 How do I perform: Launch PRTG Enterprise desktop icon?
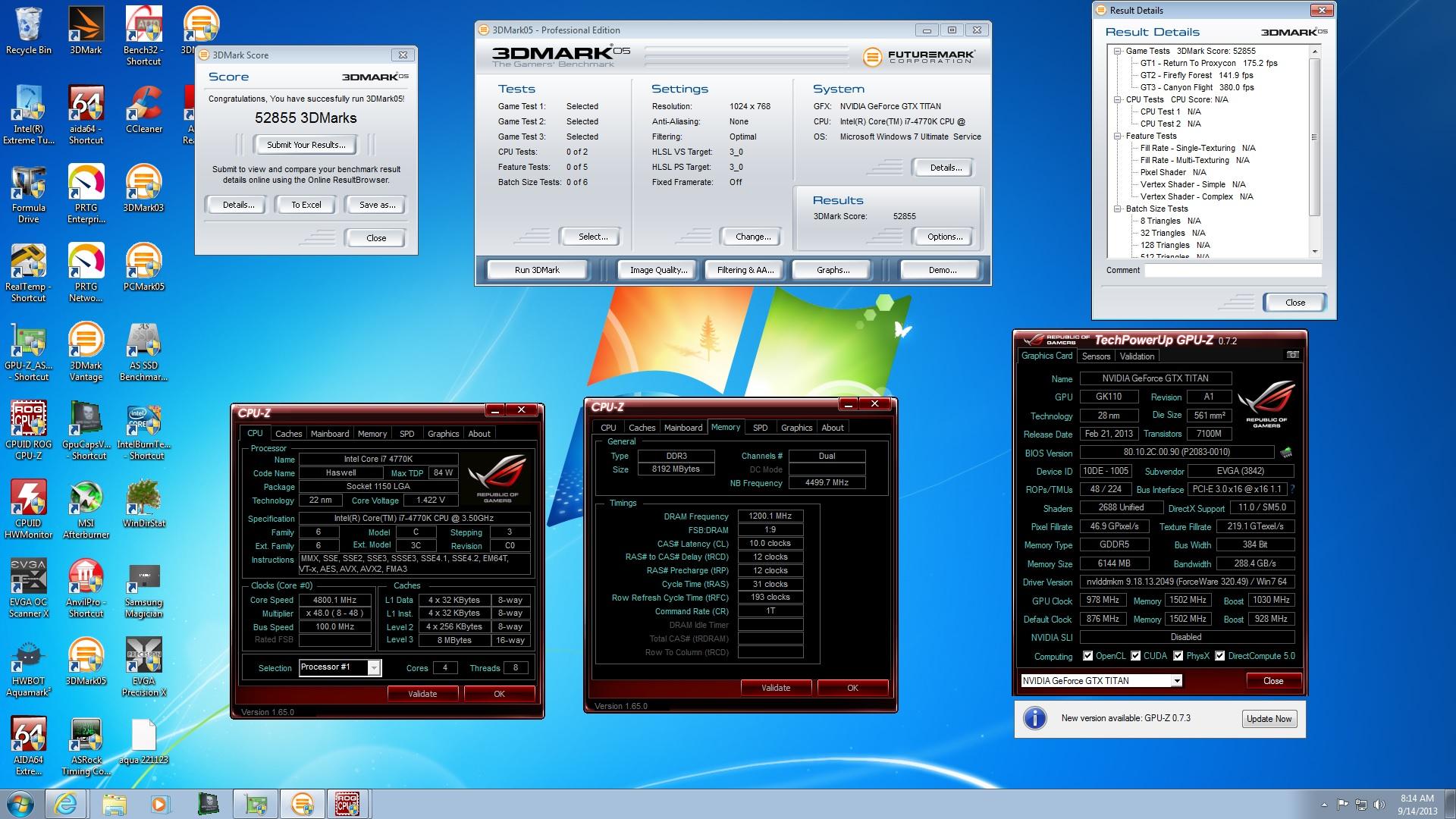pos(86,193)
